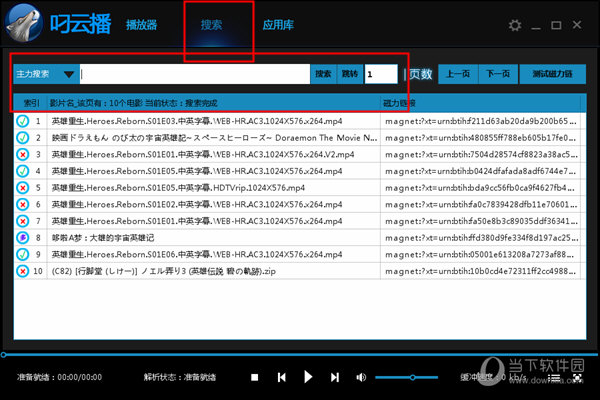600x400 pixels.
Task: Click the 跳转 button
Action: (350, 74)
